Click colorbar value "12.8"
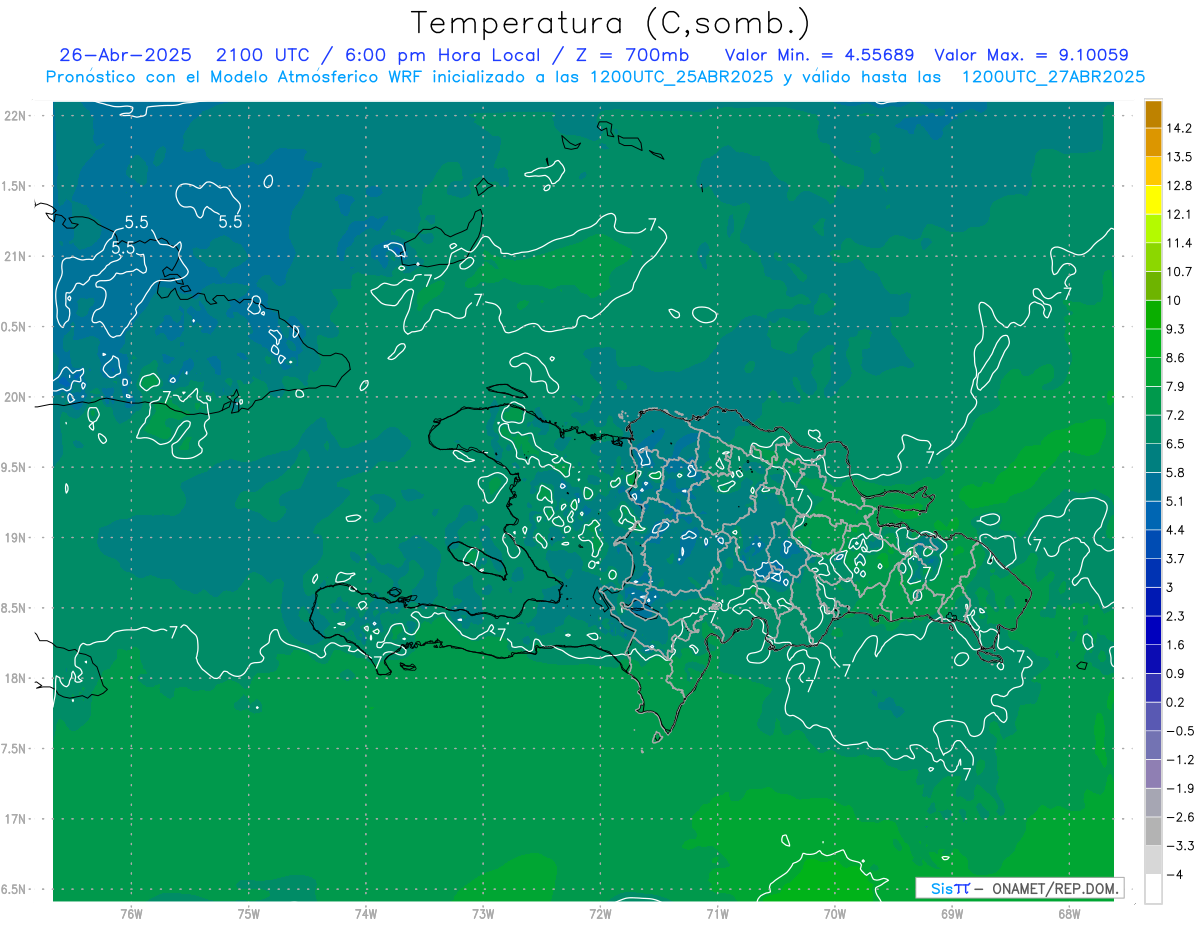 point(1179,185)
